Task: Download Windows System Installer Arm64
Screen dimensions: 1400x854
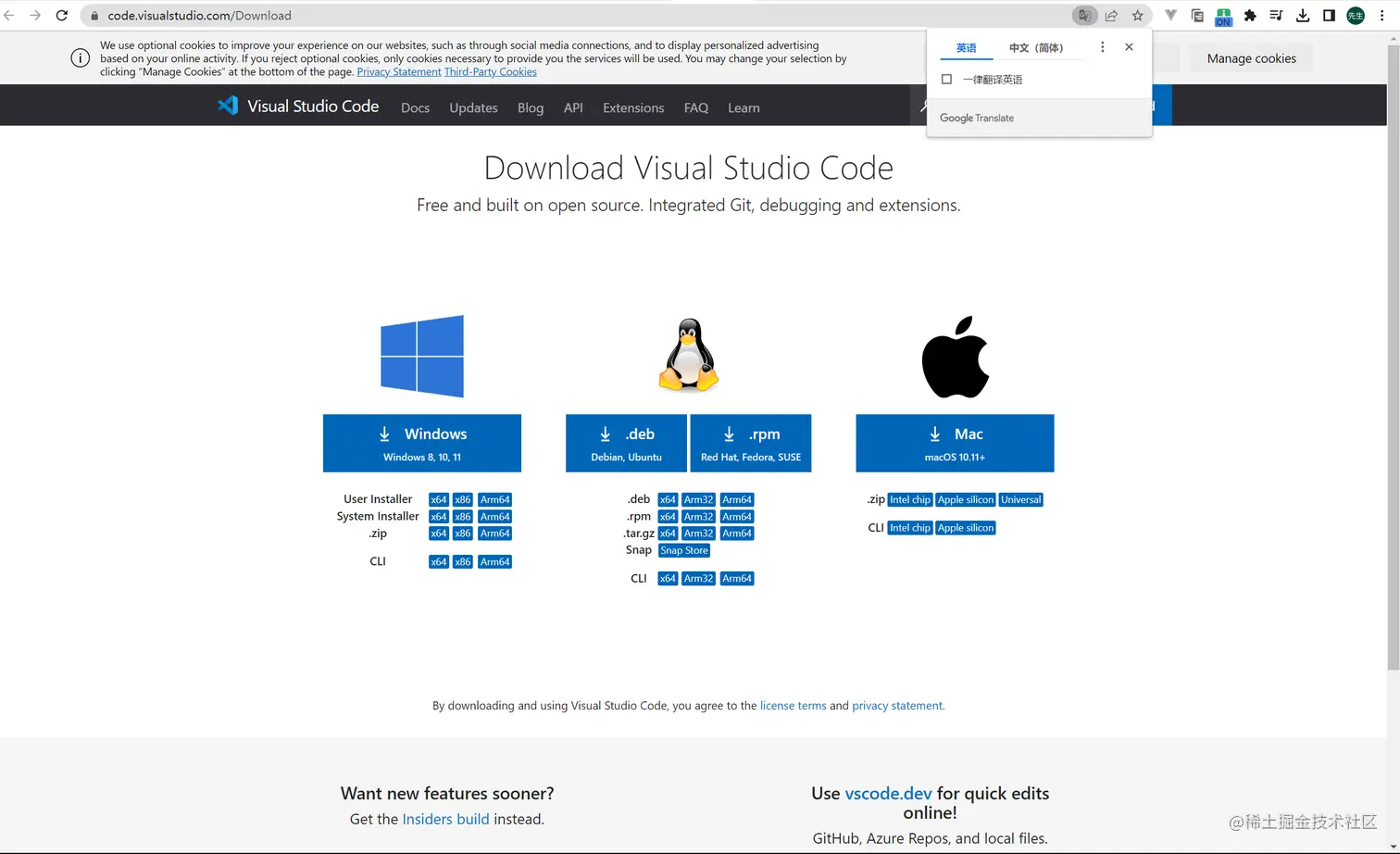Action: tap(495, 517)
